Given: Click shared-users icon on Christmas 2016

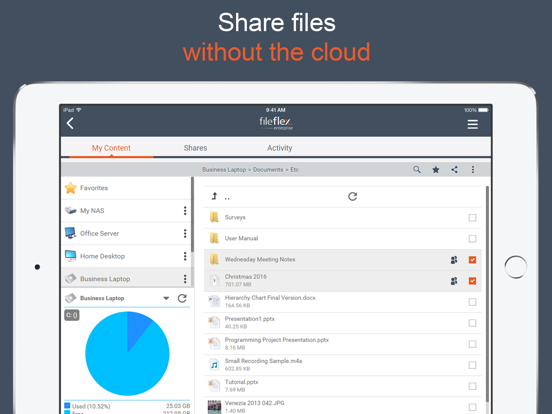Looking at the screenshot, I should 454,281.
